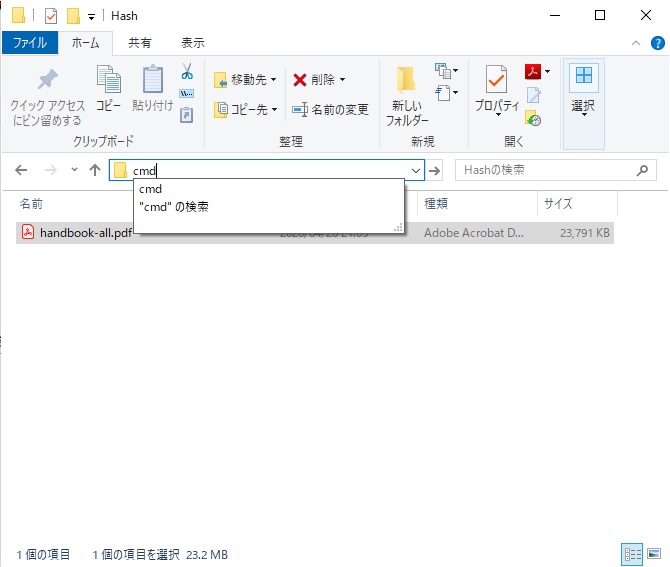The width and height of the screenshot is (670, 567).
Task: Expand the address bar history dropdown
Action: (x=416, y=171)
